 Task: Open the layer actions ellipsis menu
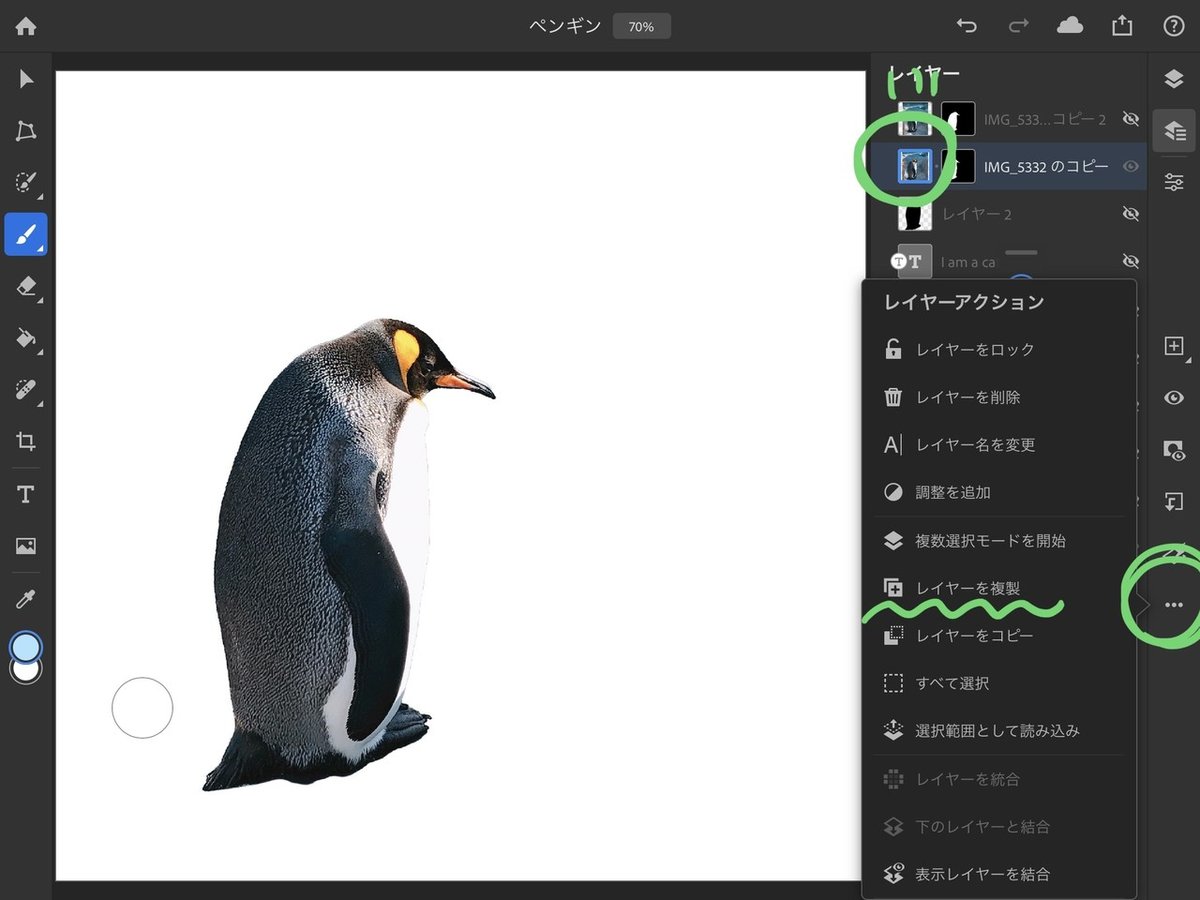coord(1175,604)
